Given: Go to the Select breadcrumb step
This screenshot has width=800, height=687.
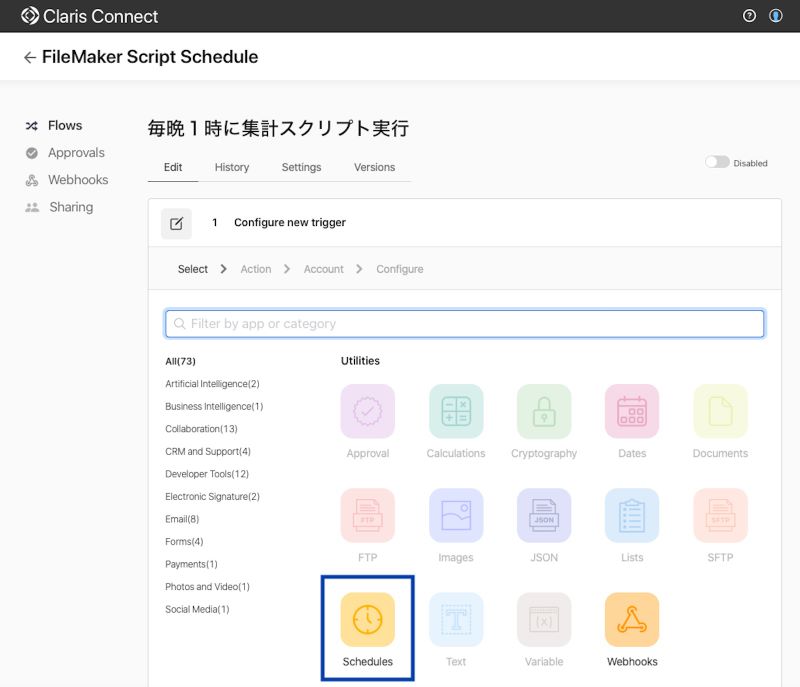Looking at the screenshot, I should point(192,269).
